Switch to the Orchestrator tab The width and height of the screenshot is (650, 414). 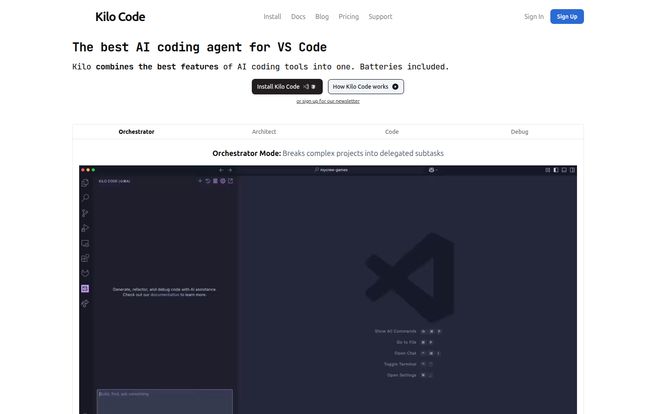point(136,132)
